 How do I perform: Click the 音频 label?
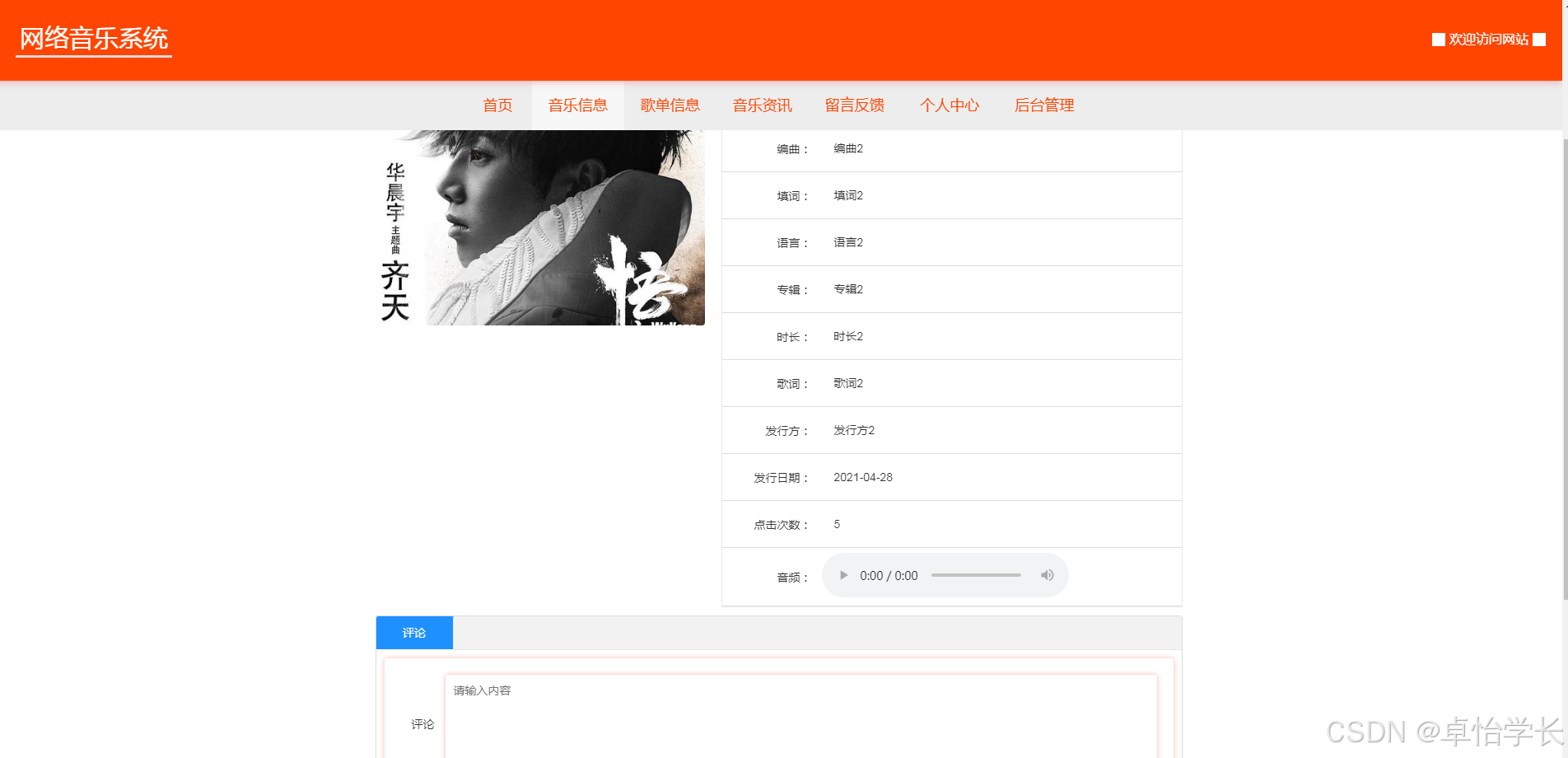point(793,578)
